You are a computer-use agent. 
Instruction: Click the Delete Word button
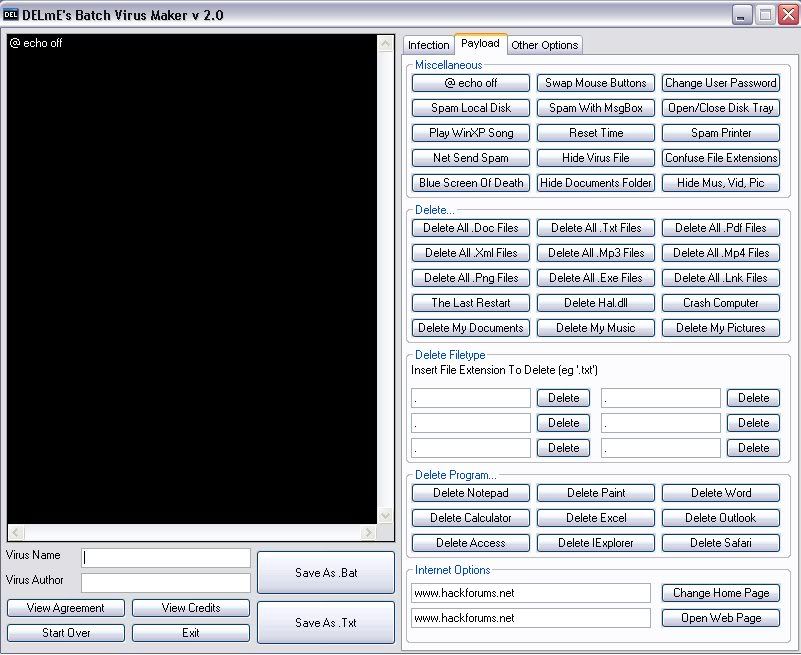pos(721,494)
